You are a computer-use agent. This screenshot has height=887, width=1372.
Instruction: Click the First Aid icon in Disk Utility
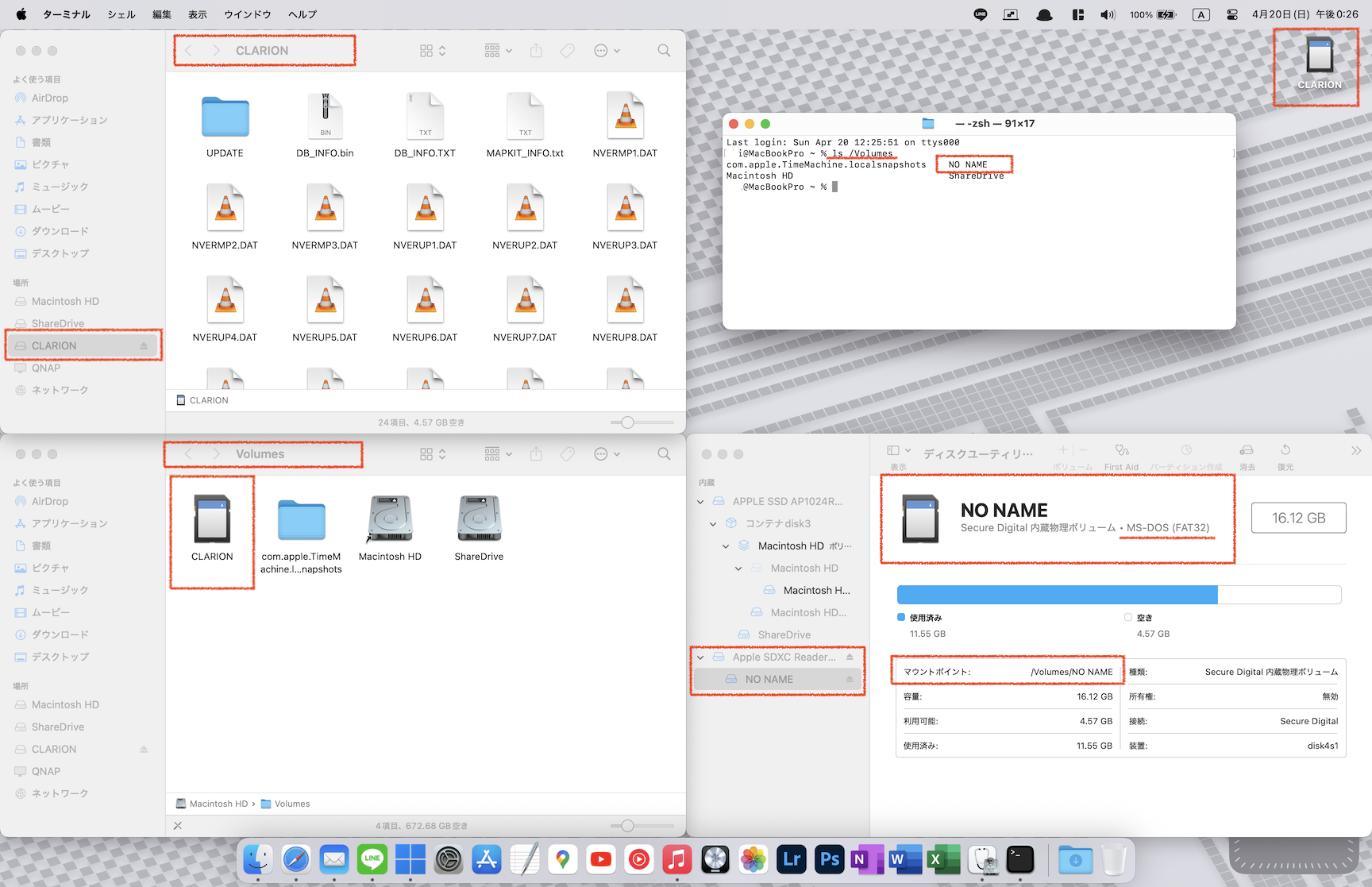pyautogui.click(x=1121, y=451)
